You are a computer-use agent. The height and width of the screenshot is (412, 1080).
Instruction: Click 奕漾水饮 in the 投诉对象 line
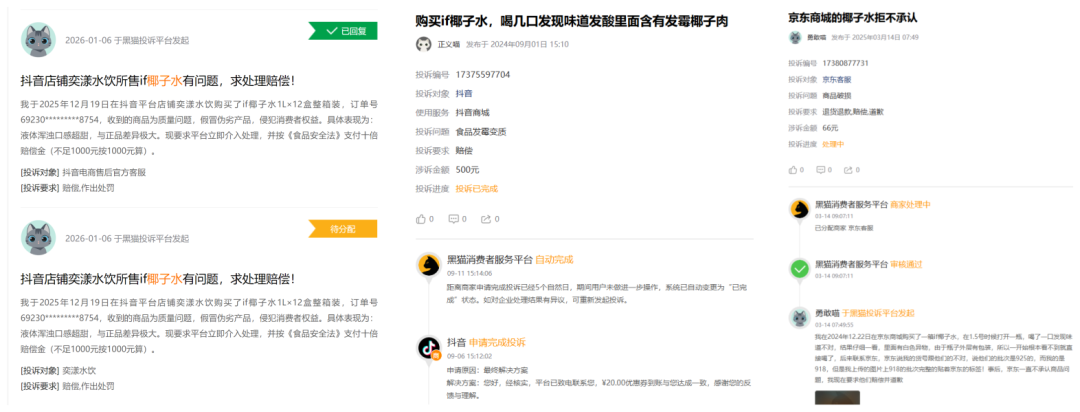pyautogui.click(x=79, y=371)
